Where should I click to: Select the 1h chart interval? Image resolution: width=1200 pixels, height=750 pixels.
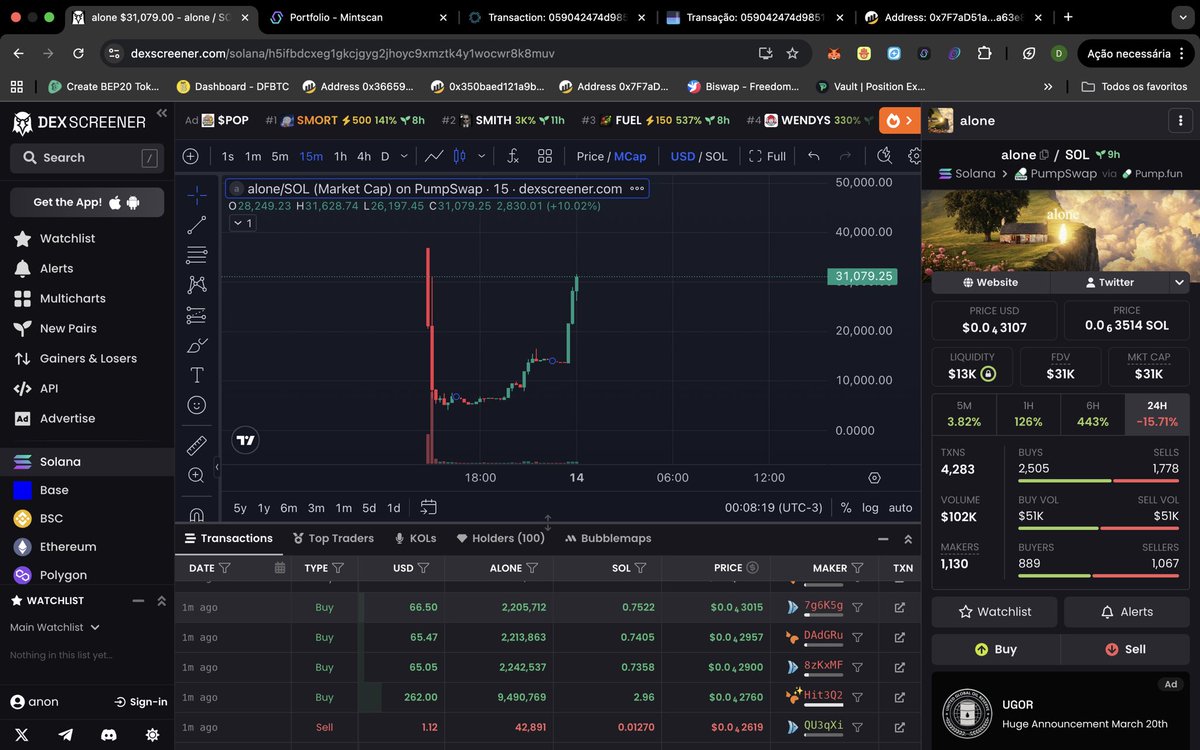(340, 156)
